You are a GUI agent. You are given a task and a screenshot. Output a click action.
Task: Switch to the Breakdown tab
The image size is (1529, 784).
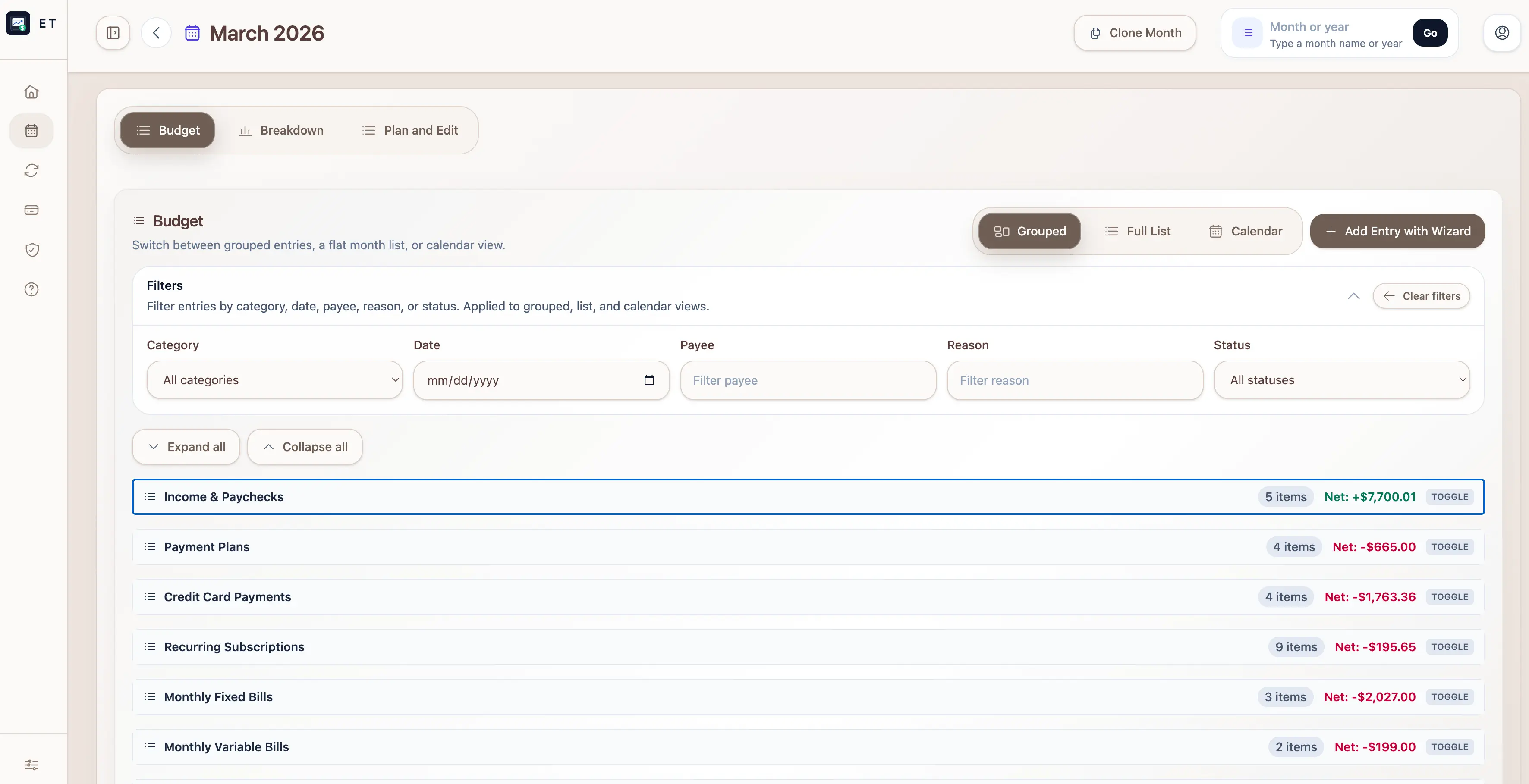[281, 131]
